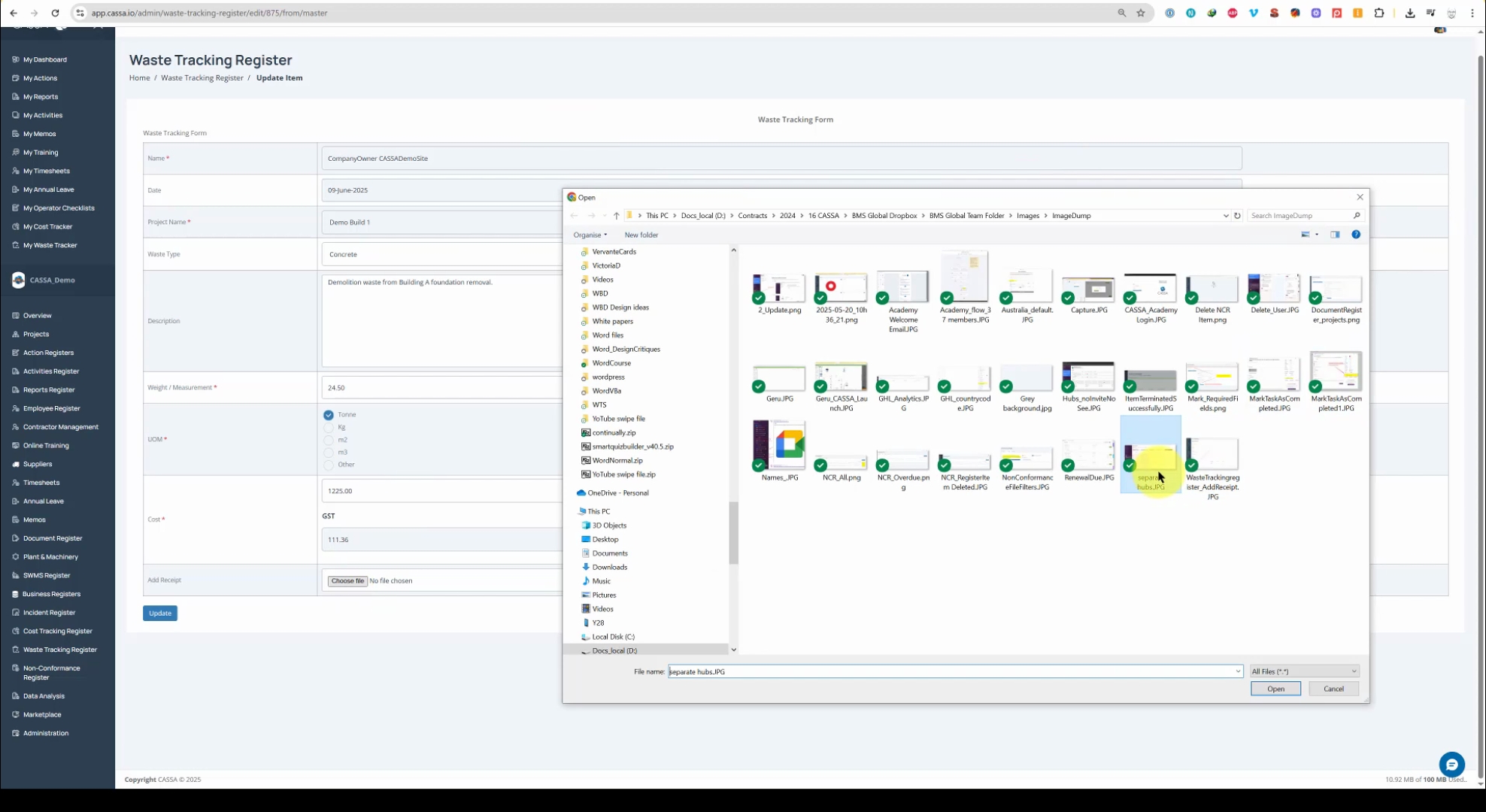
Task: Click the Chrome bookmark star icon
Action: coord(1141,13)
